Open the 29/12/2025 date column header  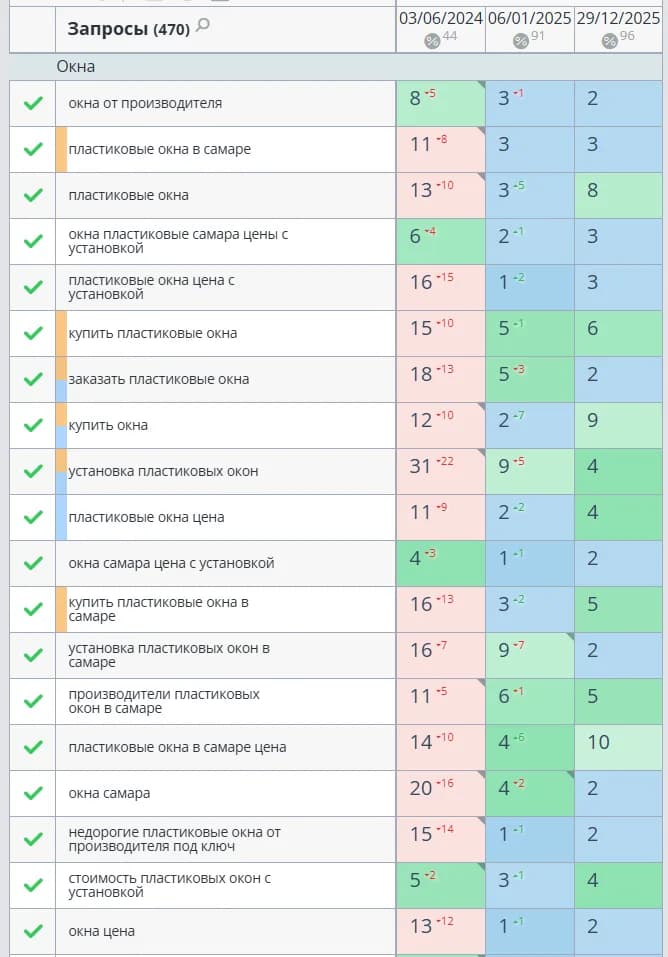pyautogui.click(x=619, y=18)
